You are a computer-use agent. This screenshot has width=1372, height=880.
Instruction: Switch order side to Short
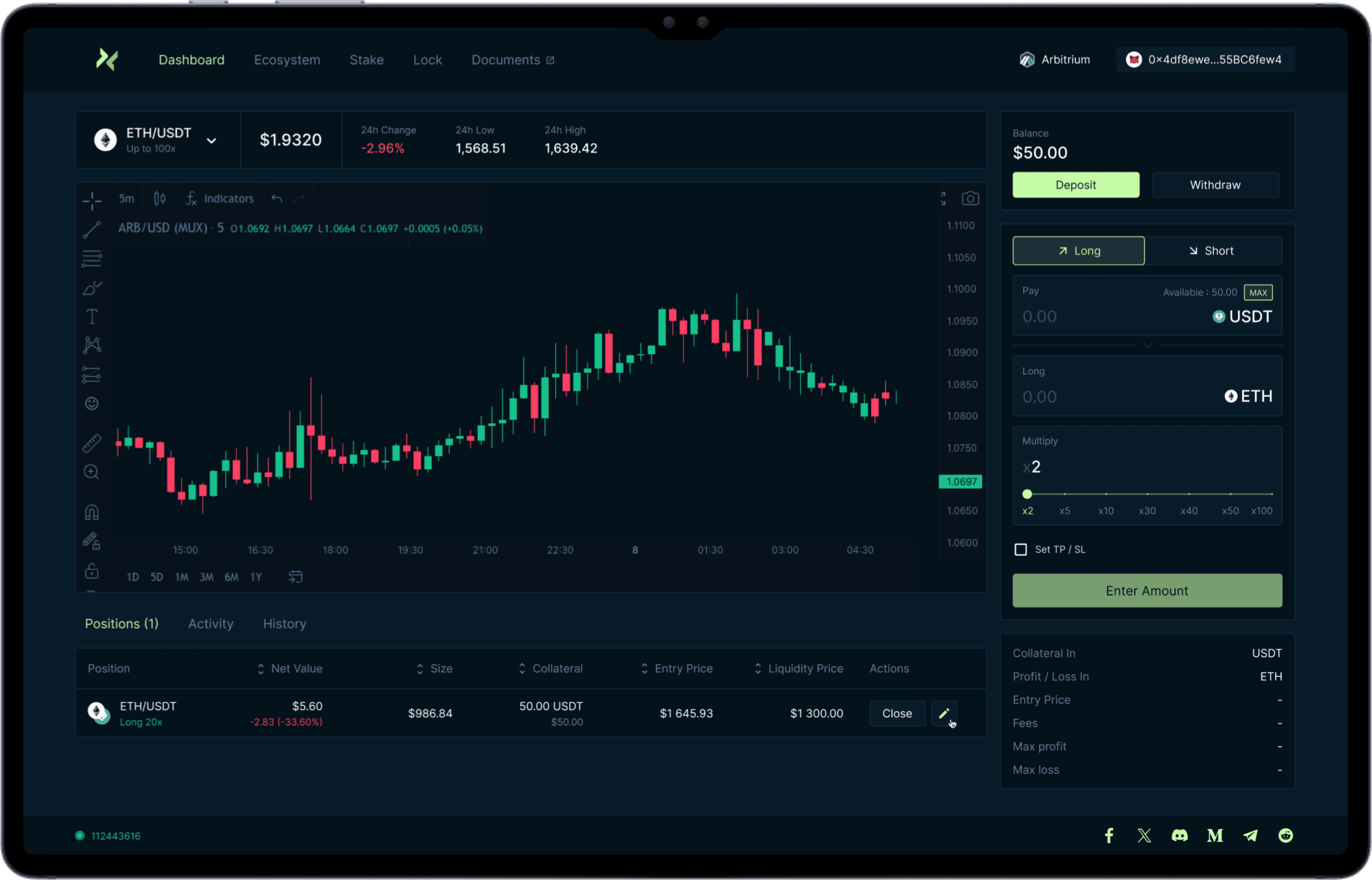point(1211,251)
